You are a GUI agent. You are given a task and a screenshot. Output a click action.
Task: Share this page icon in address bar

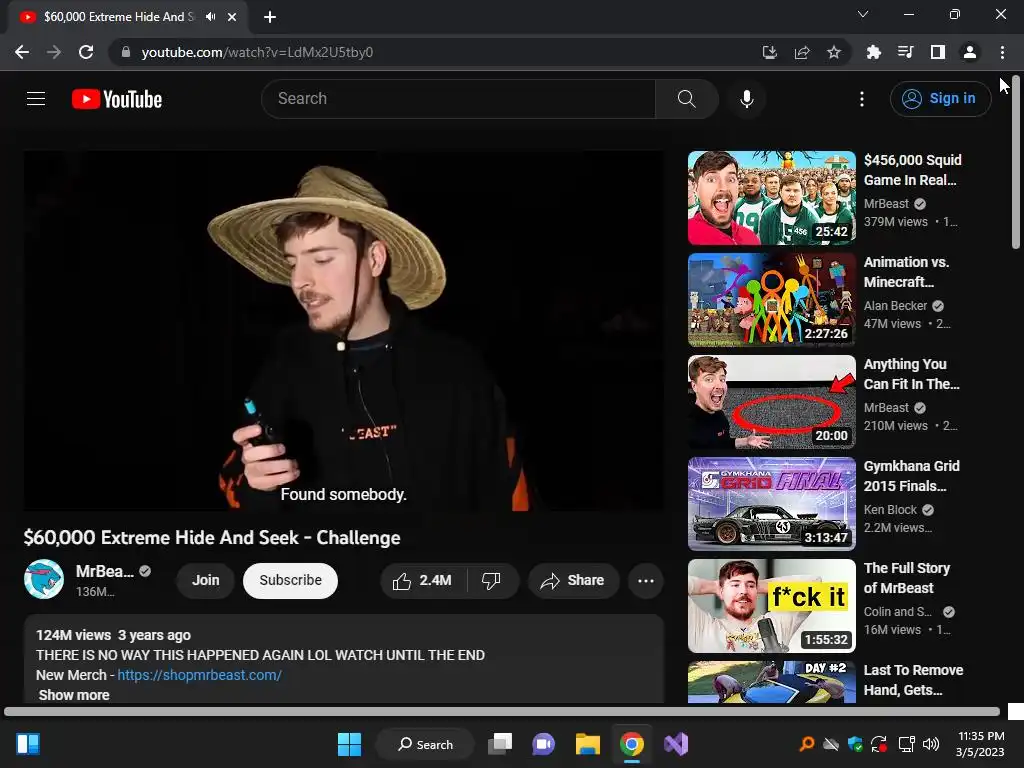coord(802,52)
